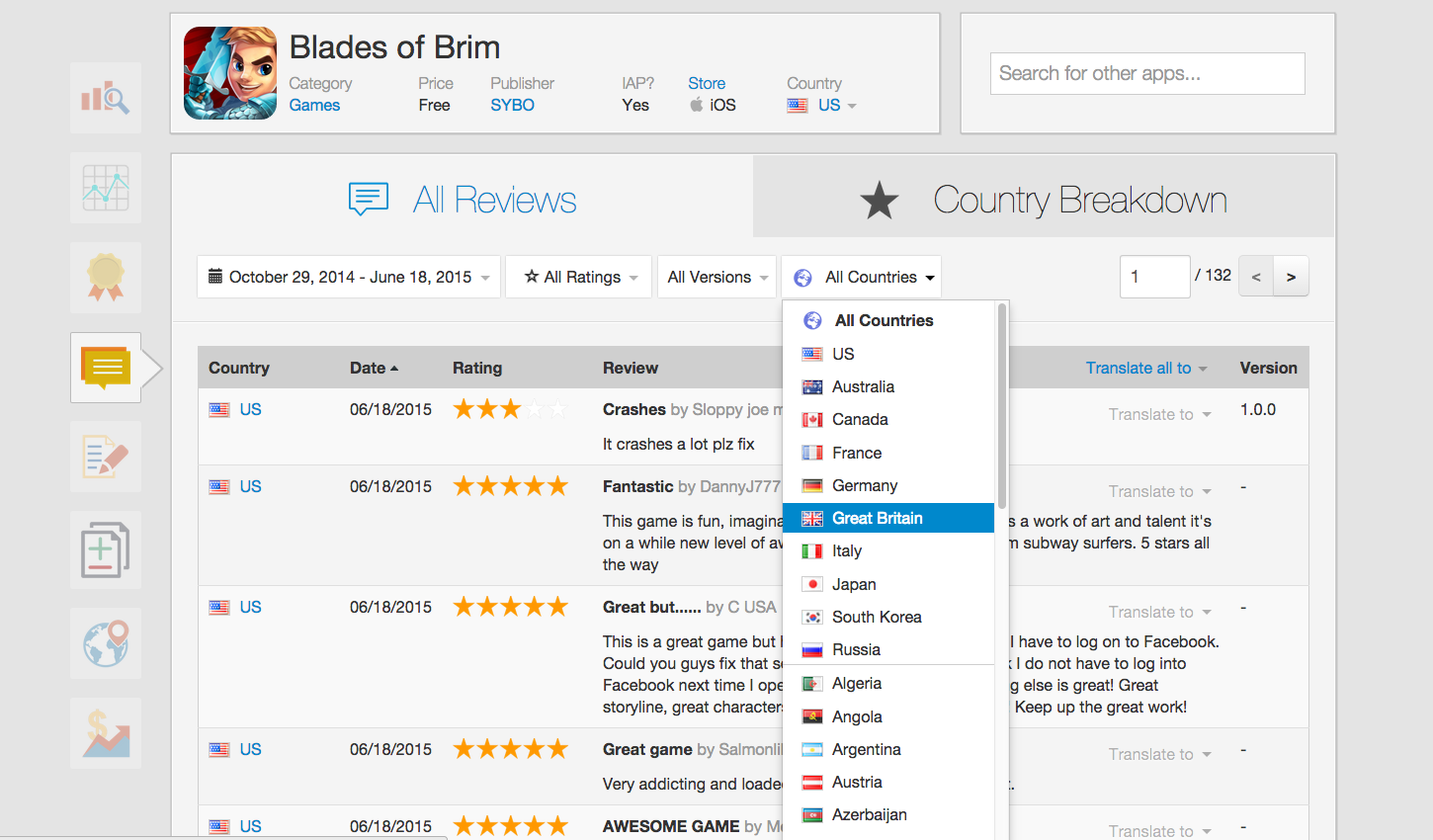Screen dimensions: 1433x840
Task: Open Translate to for the Great but review
Action: (x=1159, y=612)
